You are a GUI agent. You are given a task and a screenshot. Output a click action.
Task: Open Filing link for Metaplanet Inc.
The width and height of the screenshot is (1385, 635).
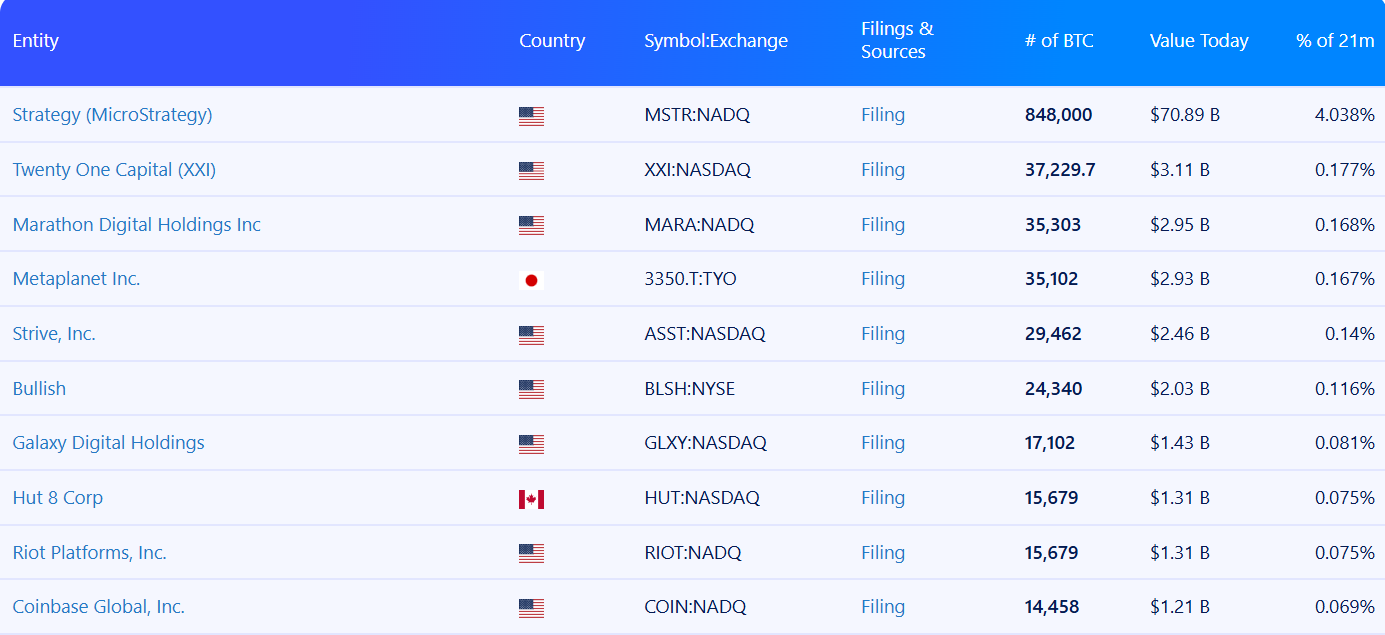coord(883,279)
